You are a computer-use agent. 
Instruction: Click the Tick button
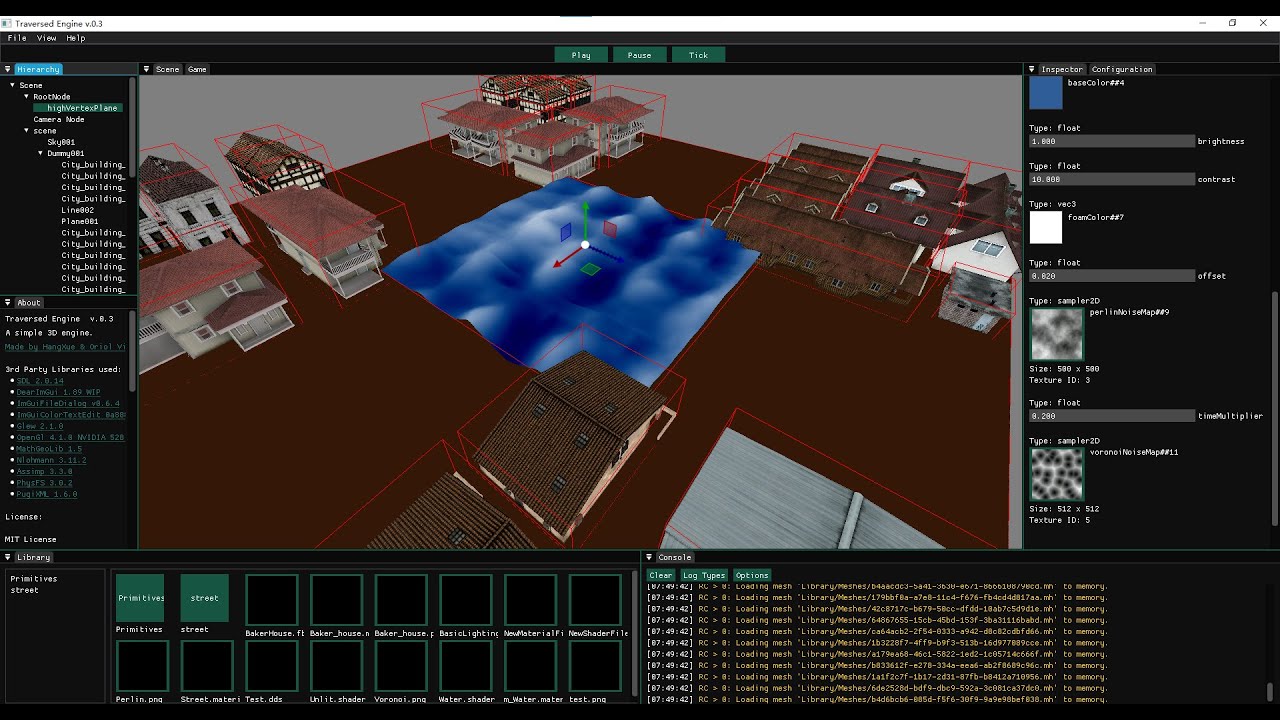pyautogui.click(x=698, y=55)
